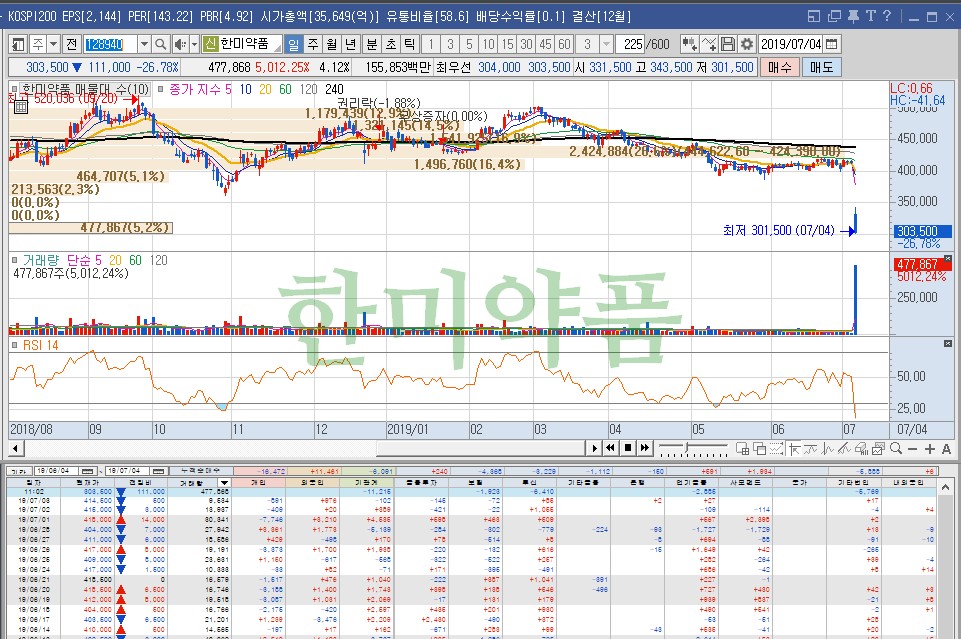Open the sound options dropdown arrow
Viewport: 961px width, 639px height.
(x=194, y=44)
